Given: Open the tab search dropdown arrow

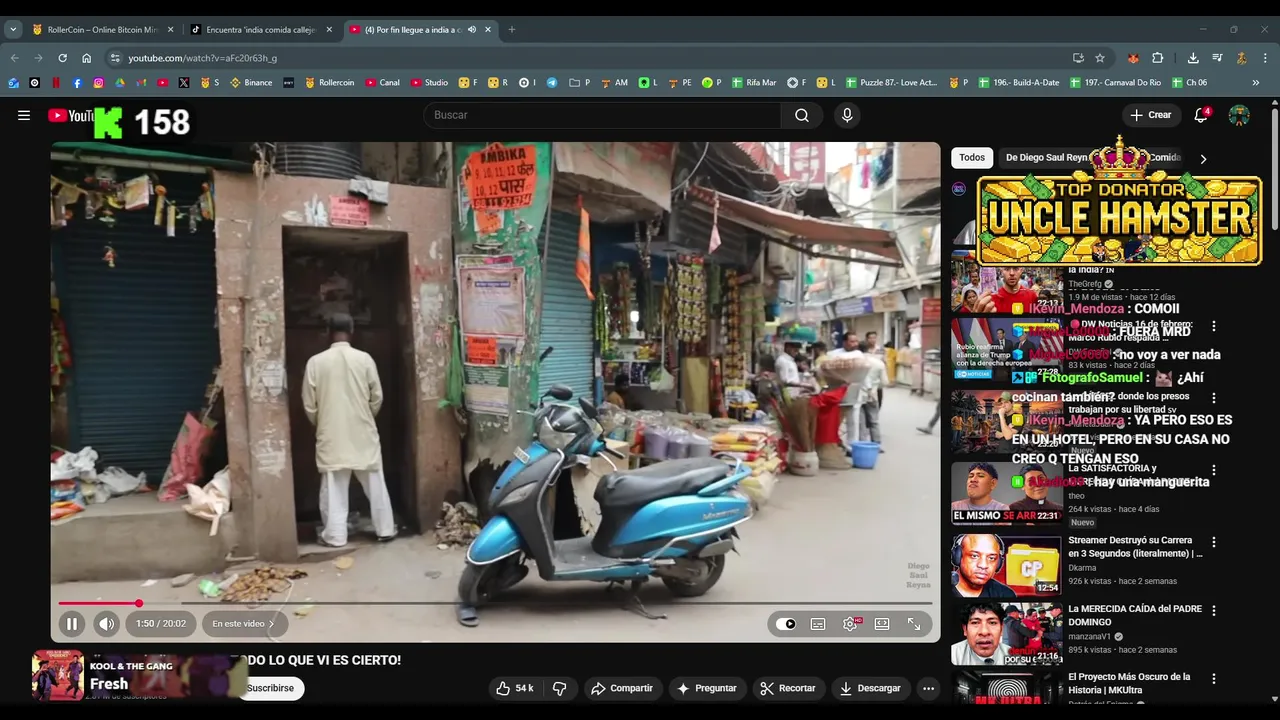Looking at the screenshot, I should pyautogui.click(x=13, y=30).
